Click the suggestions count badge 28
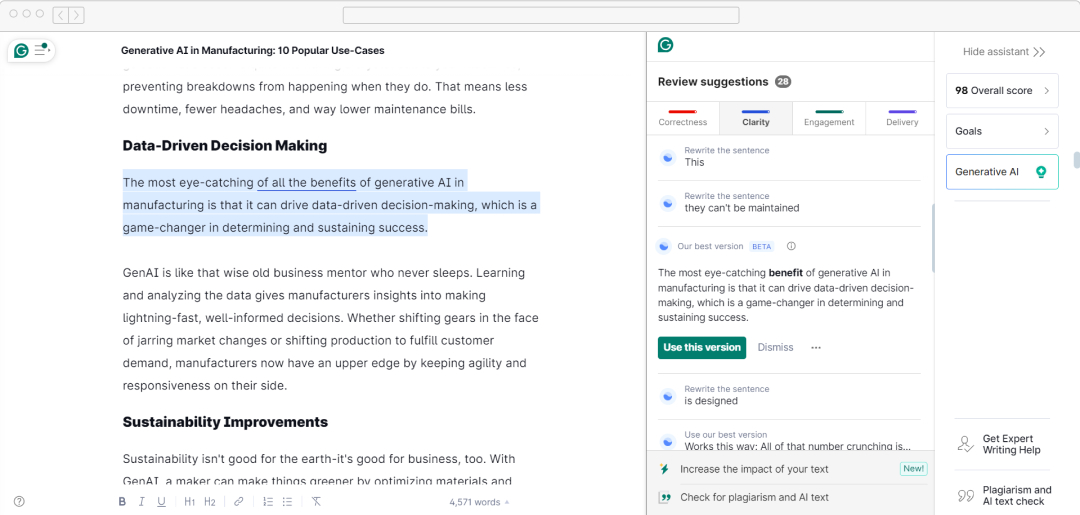 pos(783,82)
